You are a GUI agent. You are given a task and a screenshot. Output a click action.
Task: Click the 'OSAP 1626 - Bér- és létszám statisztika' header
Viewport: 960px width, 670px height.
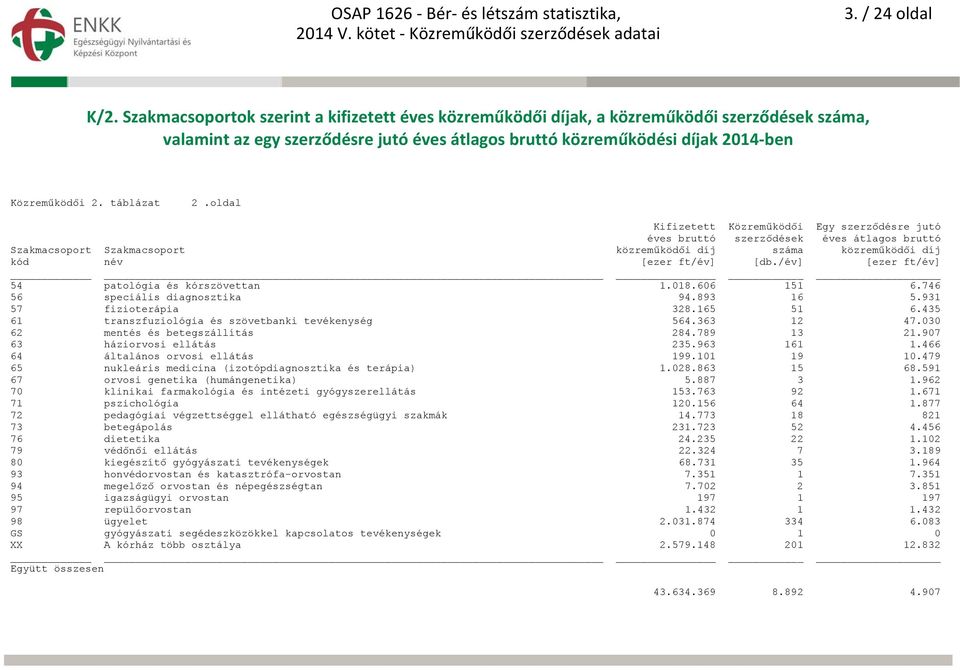[476, 13]
